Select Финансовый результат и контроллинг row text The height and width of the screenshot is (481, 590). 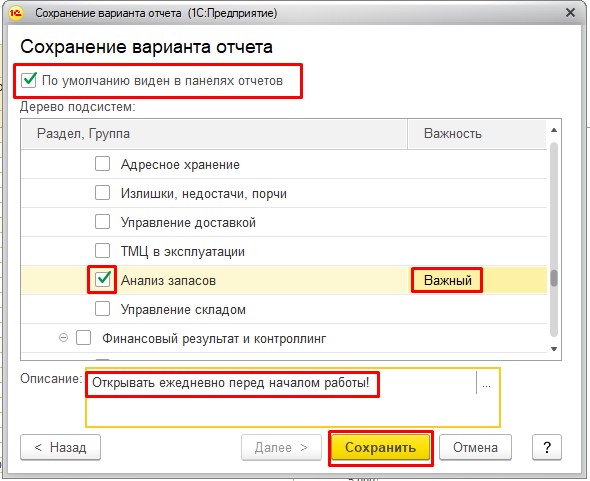[214, 338]
